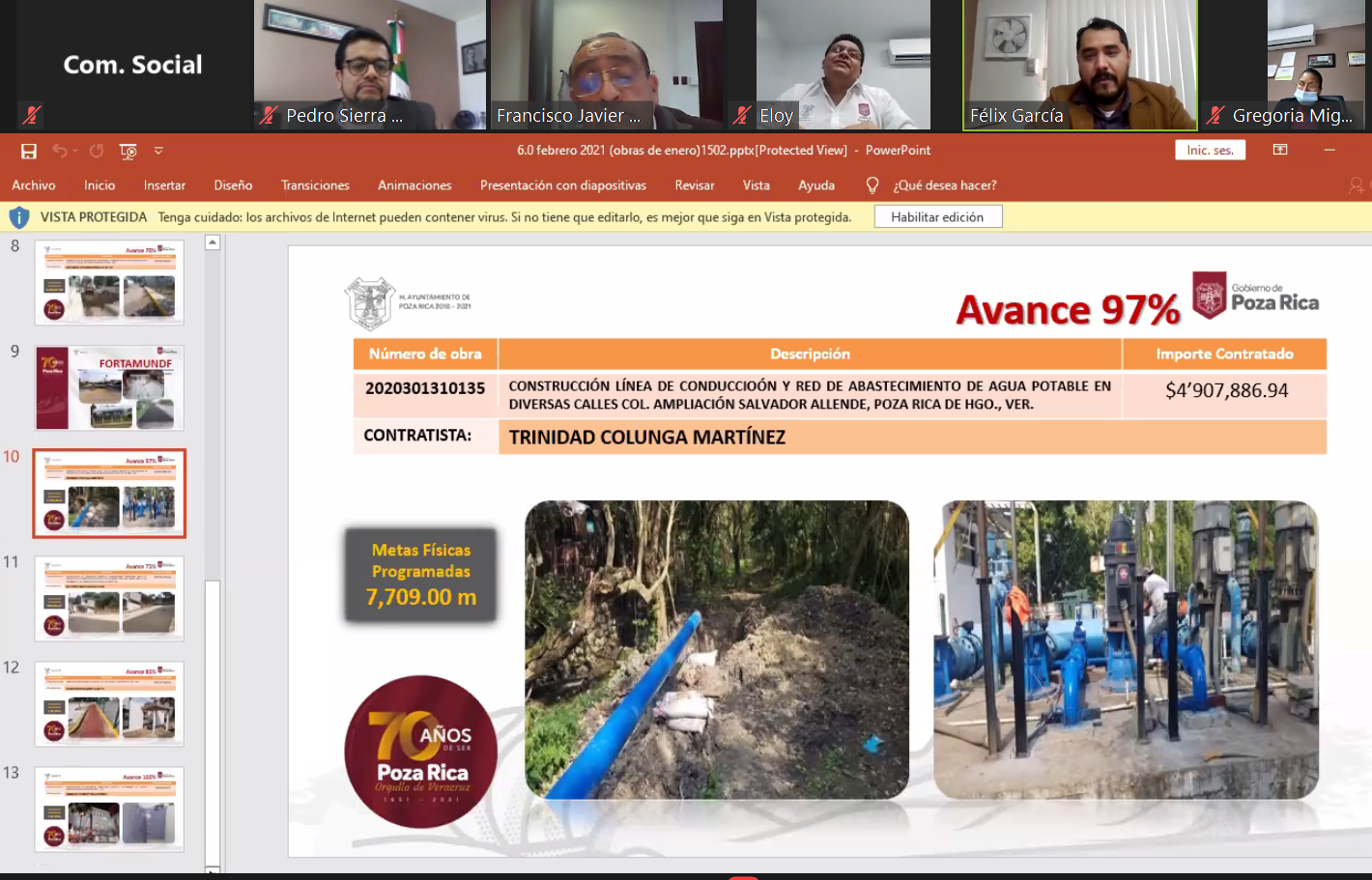The width and height of the screenshot is (1372, 880).
Task: Toggle Com. Social muted microphone icon
Action: [x=32, y=115]
